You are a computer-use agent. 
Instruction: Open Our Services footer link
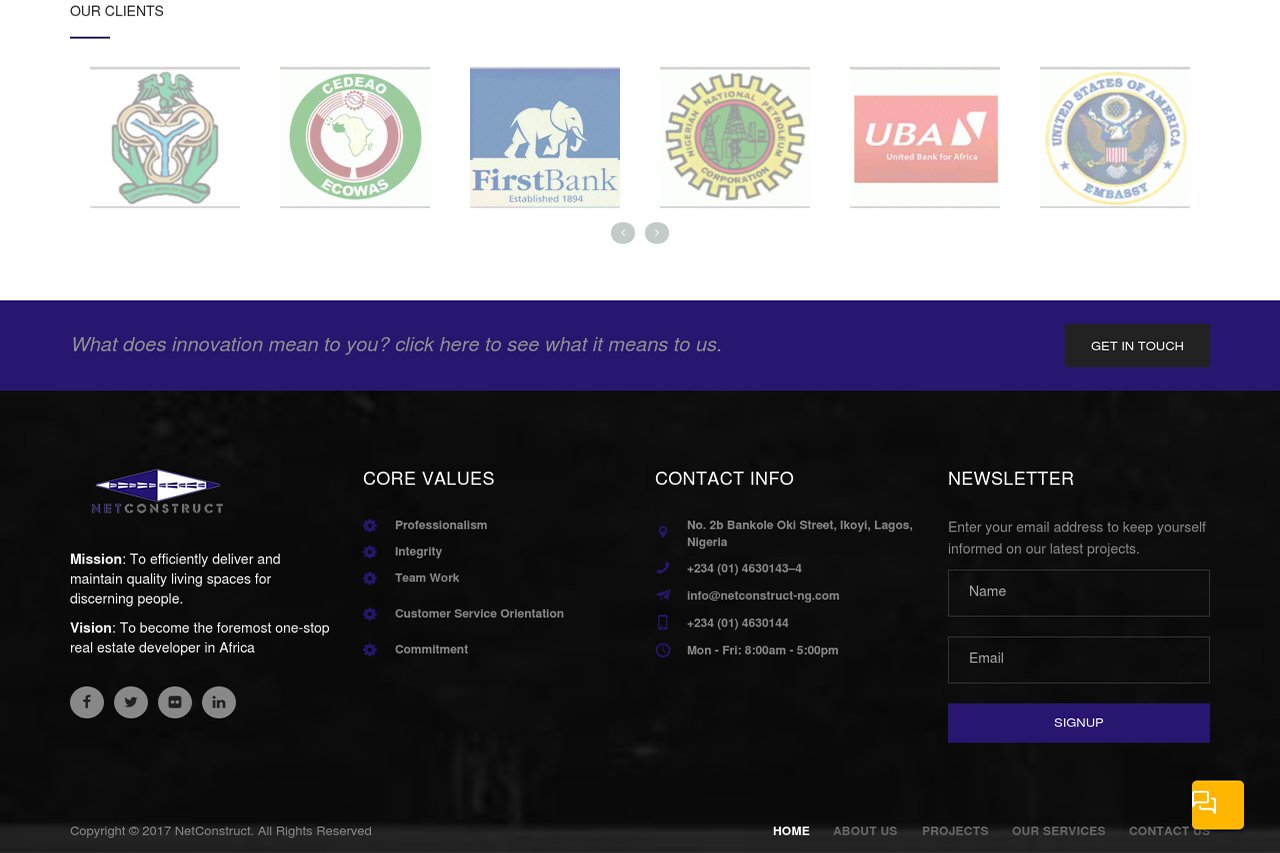click(1058, 831)
